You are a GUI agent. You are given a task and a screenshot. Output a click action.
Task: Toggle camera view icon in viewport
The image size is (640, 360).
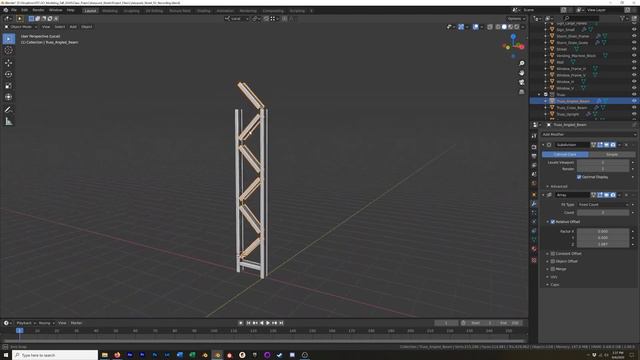(521, 82)
